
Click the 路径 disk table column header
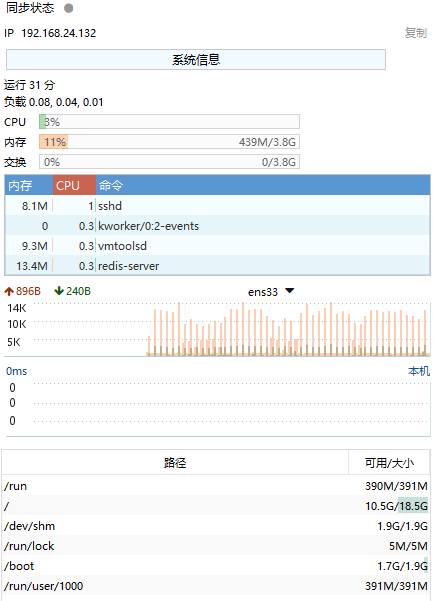pyautogui.click(x=175, y=463)
